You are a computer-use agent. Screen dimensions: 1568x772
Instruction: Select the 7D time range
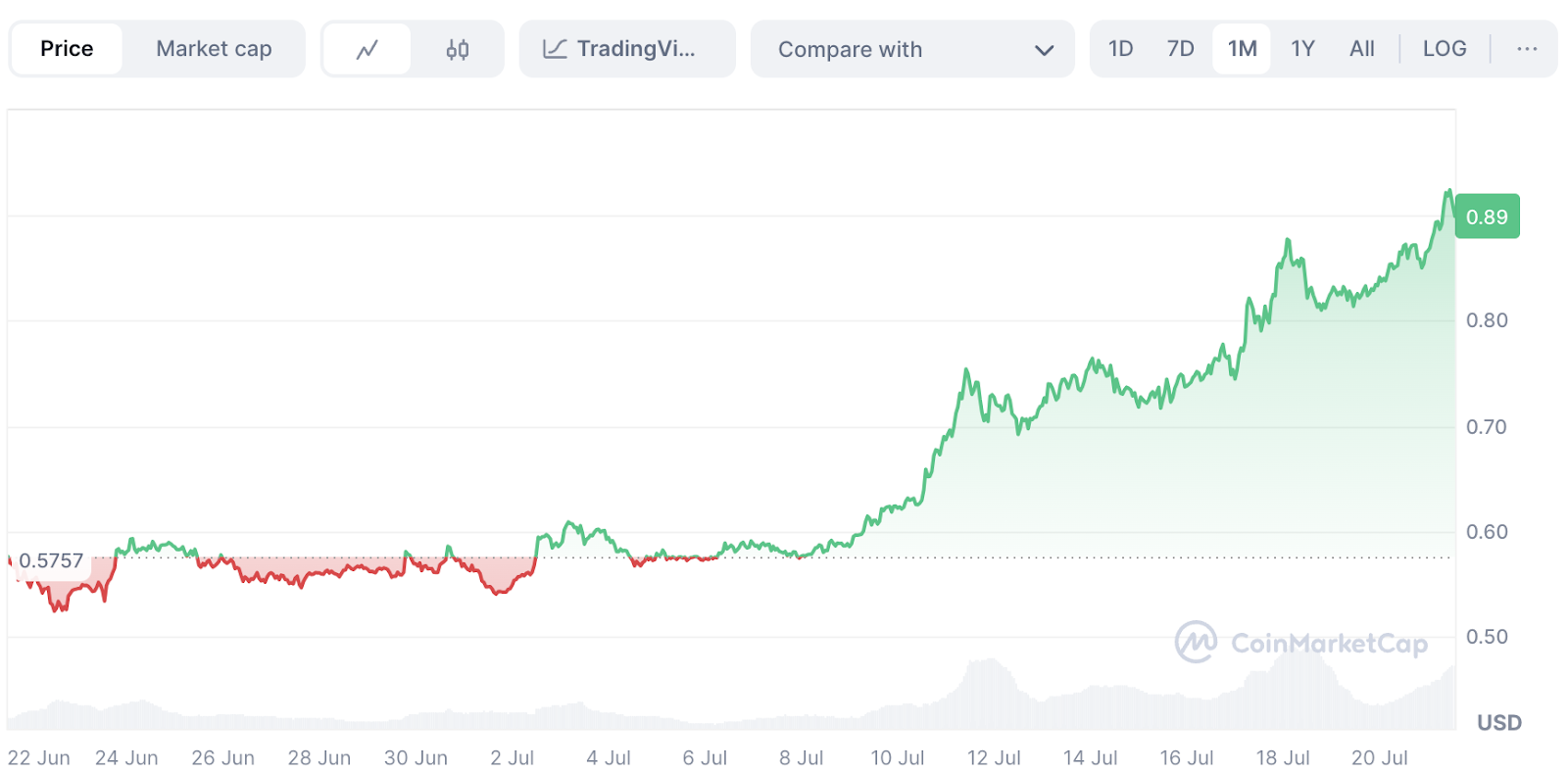[1180, 49]
